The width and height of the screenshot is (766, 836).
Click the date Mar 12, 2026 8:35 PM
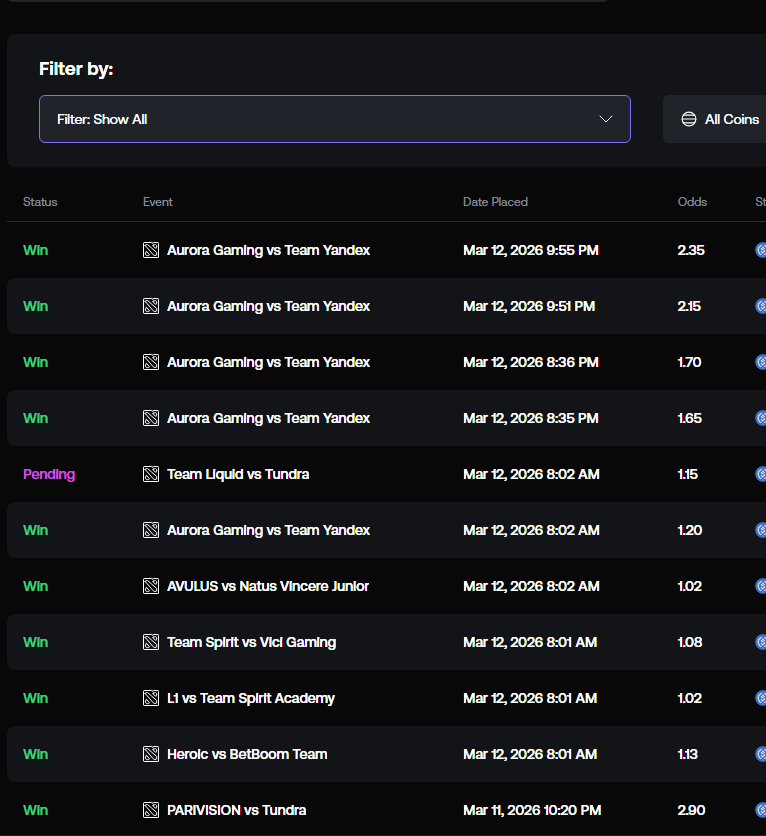530,418
